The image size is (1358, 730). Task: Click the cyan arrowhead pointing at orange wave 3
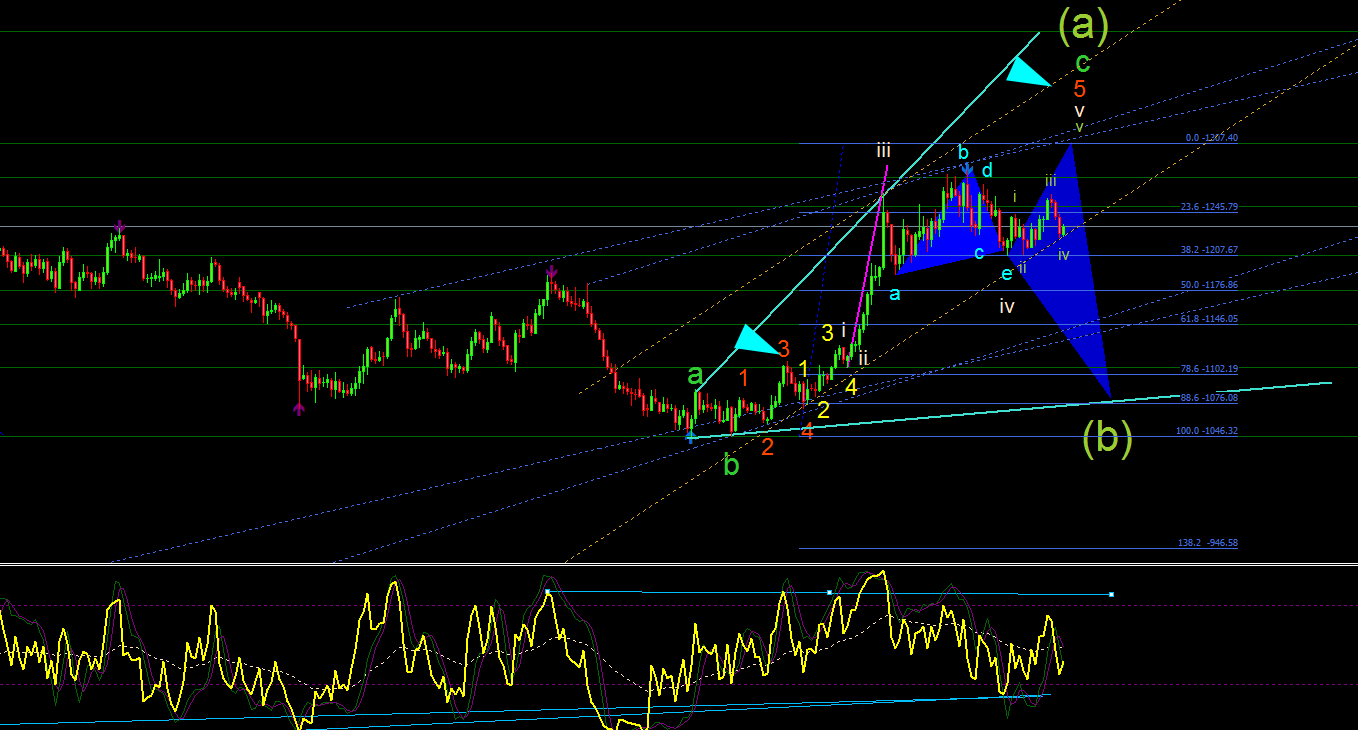tap(758, 341)
